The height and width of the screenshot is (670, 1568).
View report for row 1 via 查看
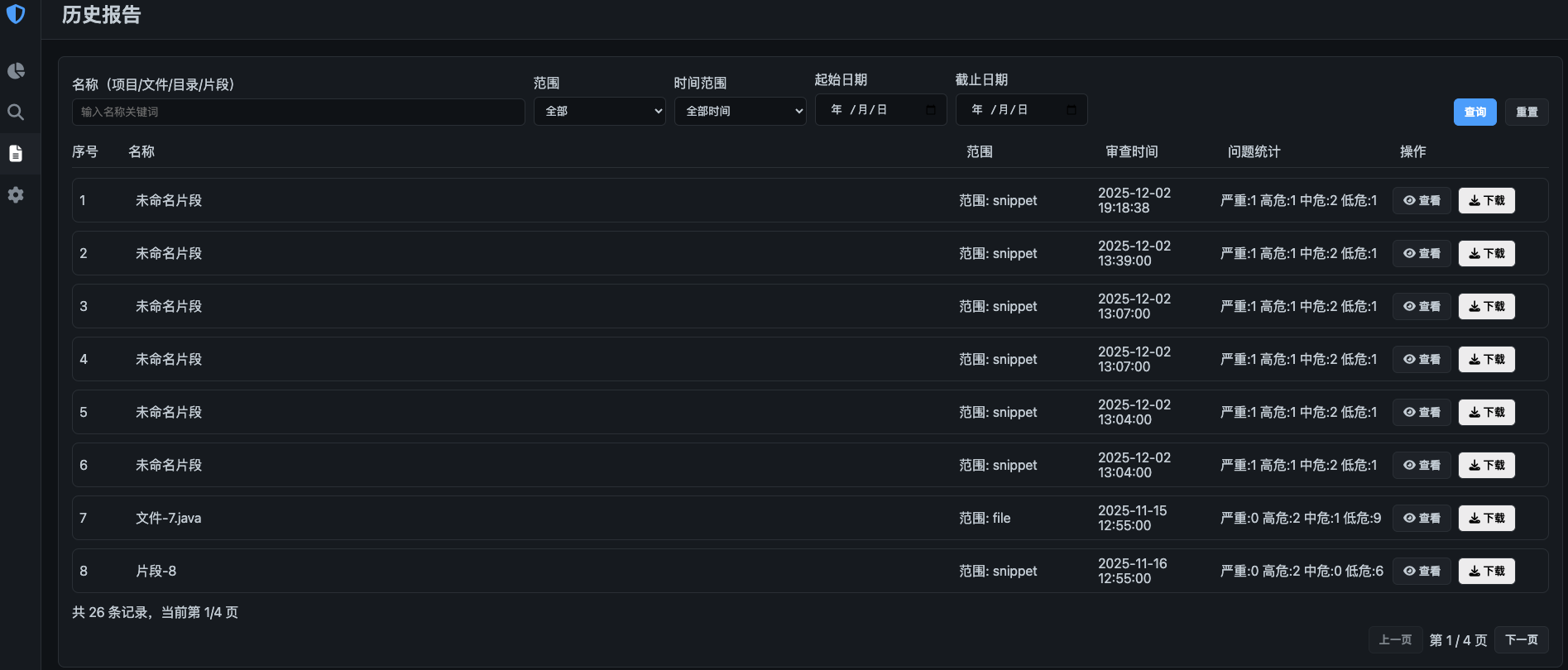(x=1421, y=201)
